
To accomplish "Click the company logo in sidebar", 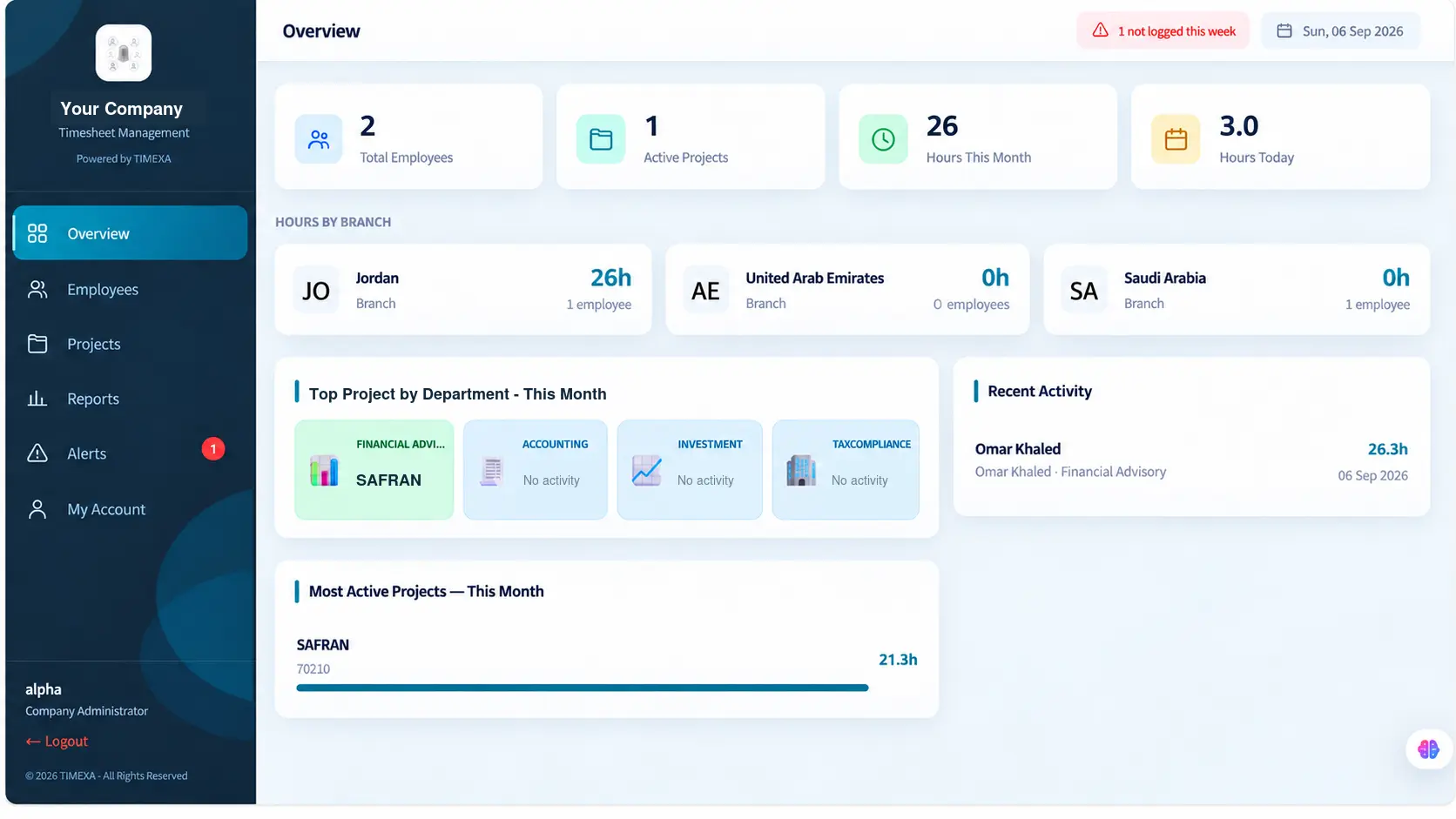I will point(124,53).
